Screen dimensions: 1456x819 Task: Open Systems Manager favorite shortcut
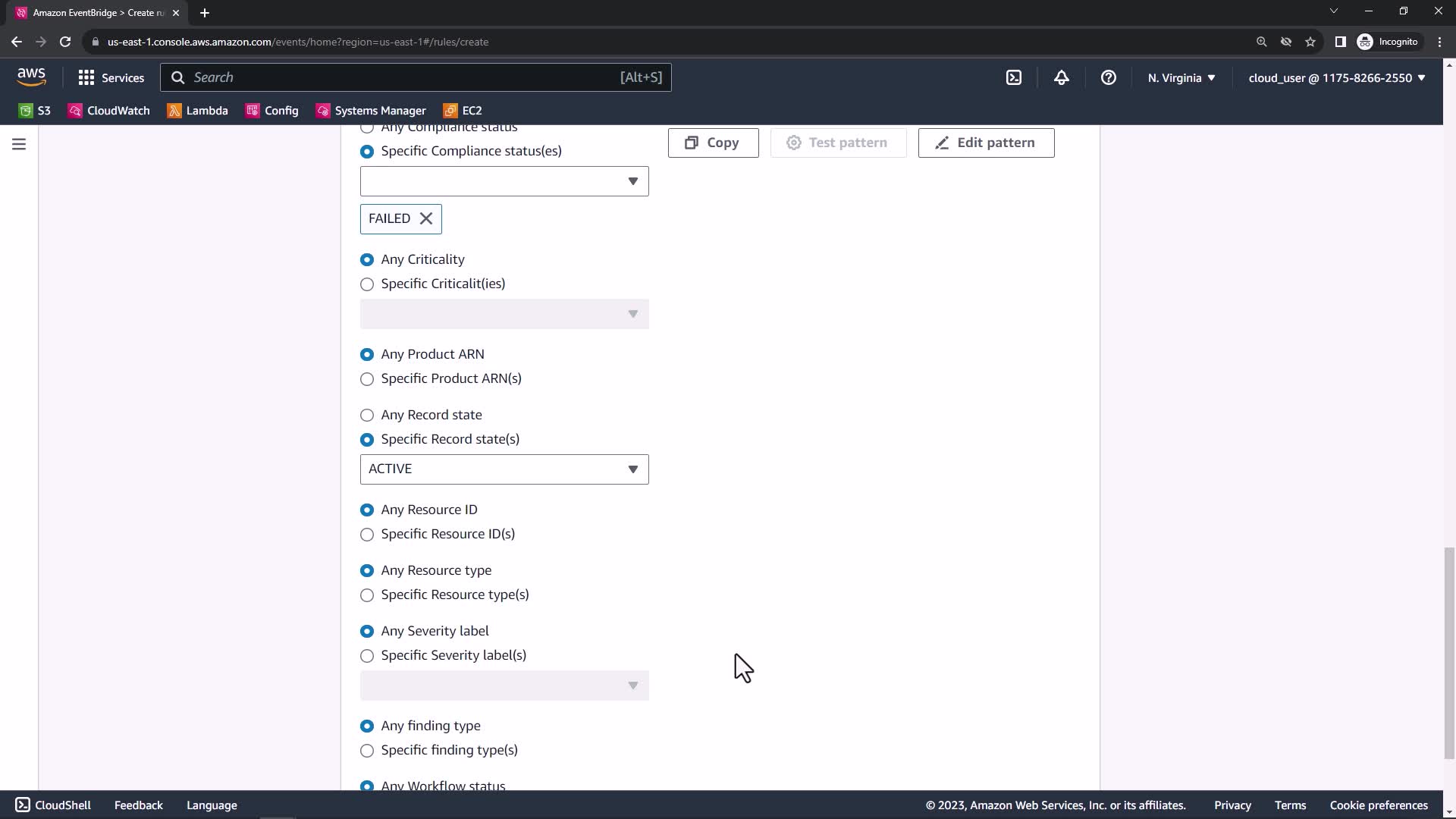(371, 111)
